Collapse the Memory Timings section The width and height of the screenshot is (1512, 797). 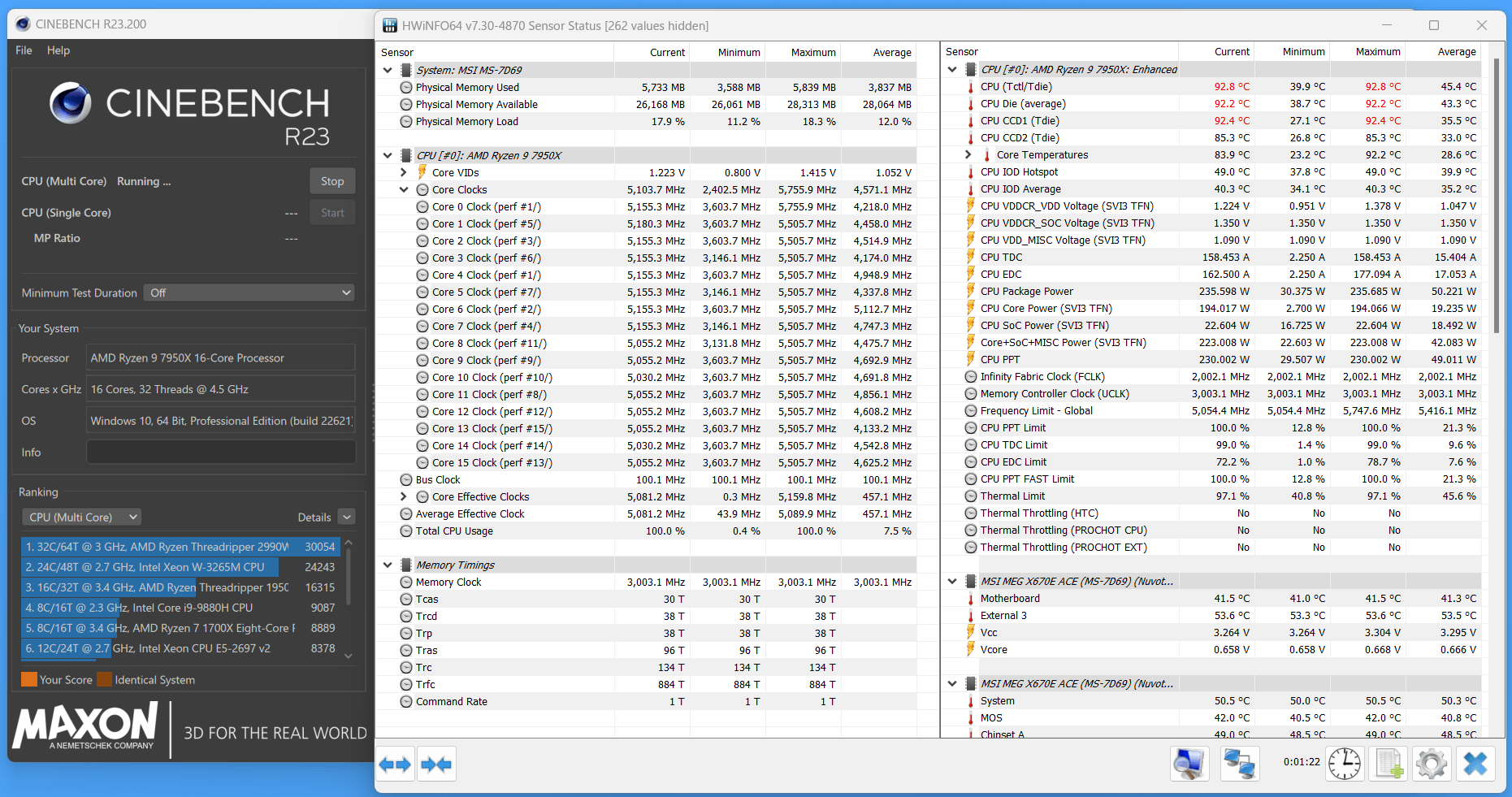[x=388, y=565]
